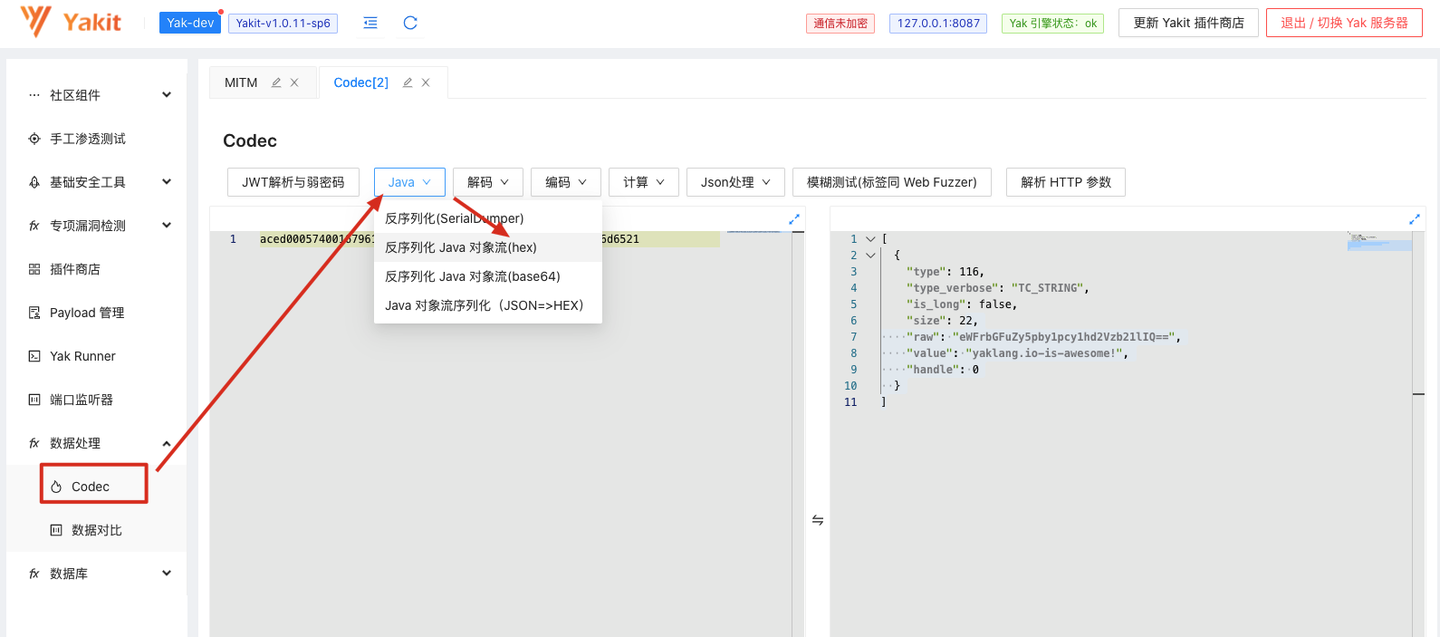Screen dimensions: 1440x637
Task: Click the "raw" base64 value line
Action: tap(1044, 337)
